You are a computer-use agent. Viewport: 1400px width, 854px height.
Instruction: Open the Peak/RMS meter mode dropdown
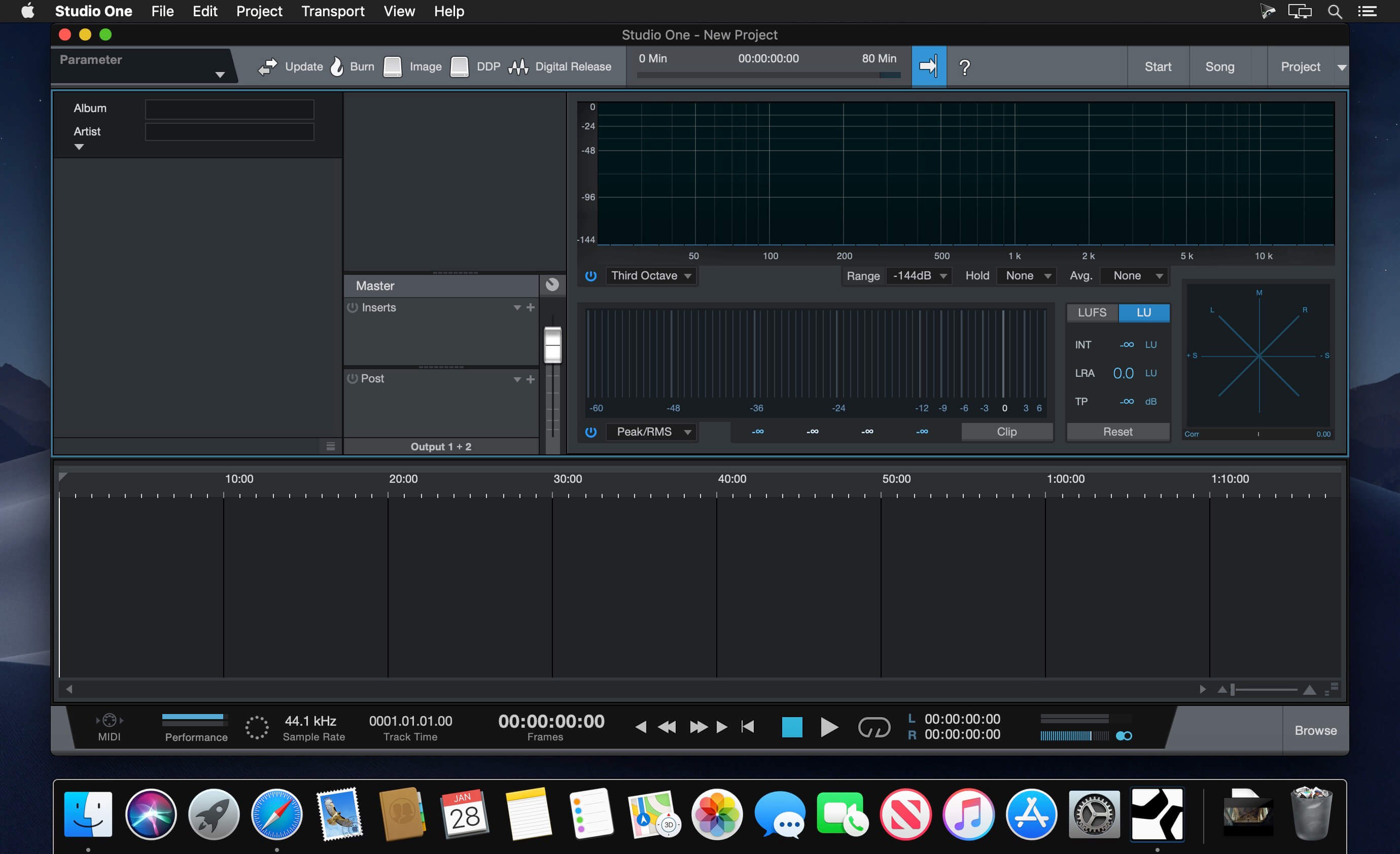click(x=651, y=432)
